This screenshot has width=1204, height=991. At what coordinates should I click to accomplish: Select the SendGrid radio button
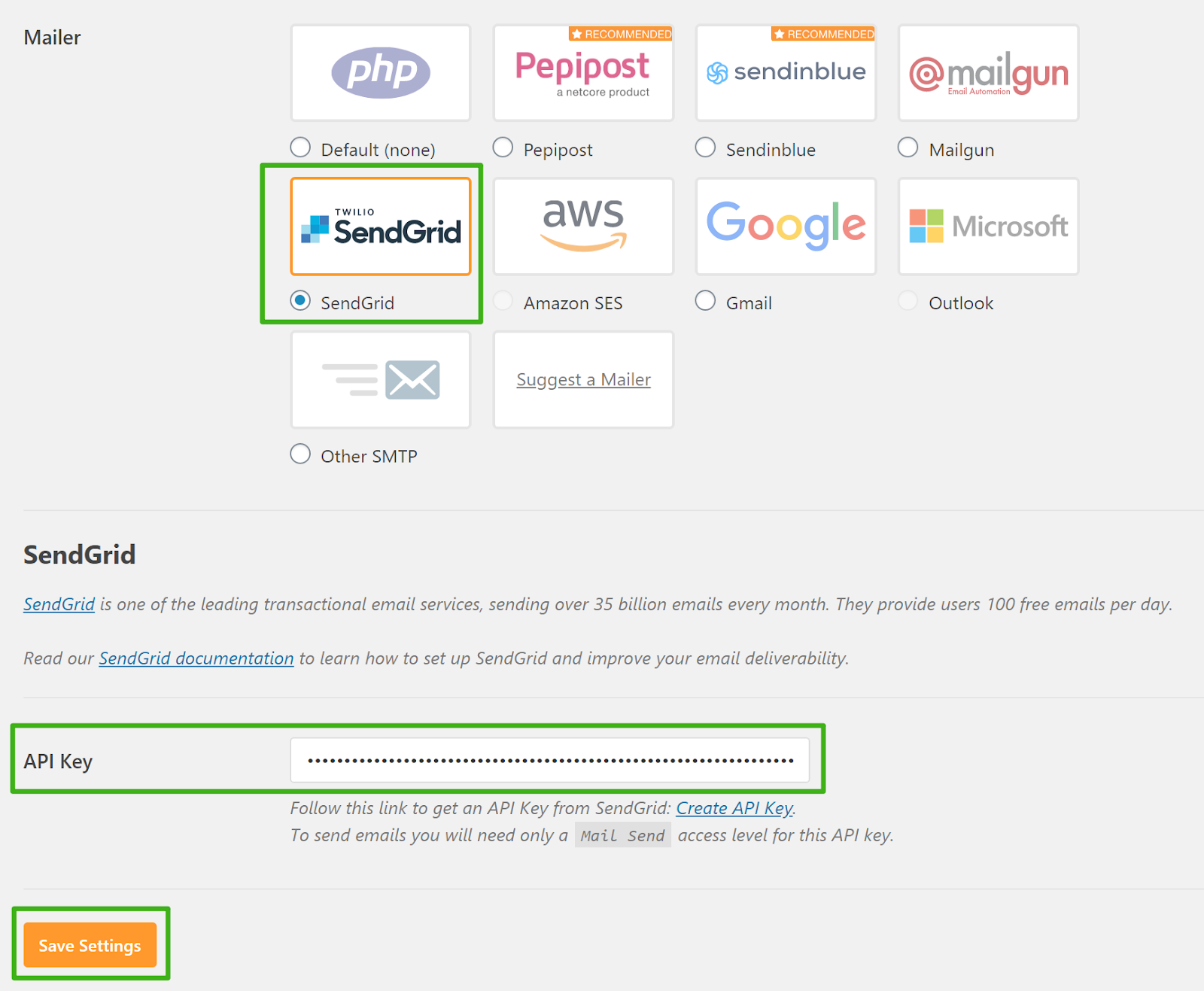(x=300, y=301)
